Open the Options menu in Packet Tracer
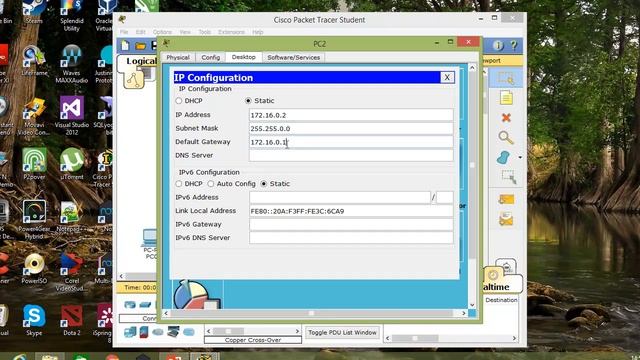 click(x=162, y=32)
